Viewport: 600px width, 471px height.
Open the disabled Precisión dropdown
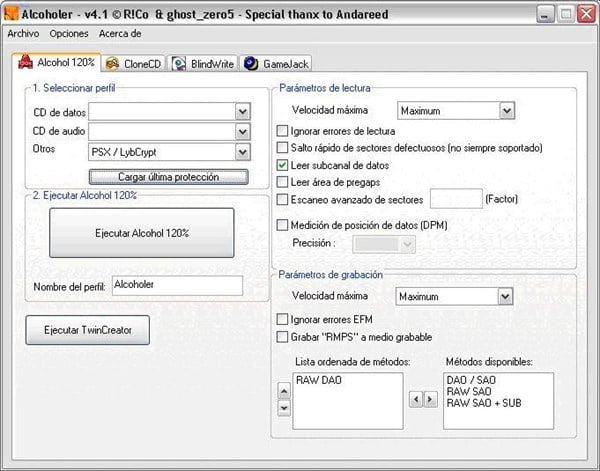(408, 244)
